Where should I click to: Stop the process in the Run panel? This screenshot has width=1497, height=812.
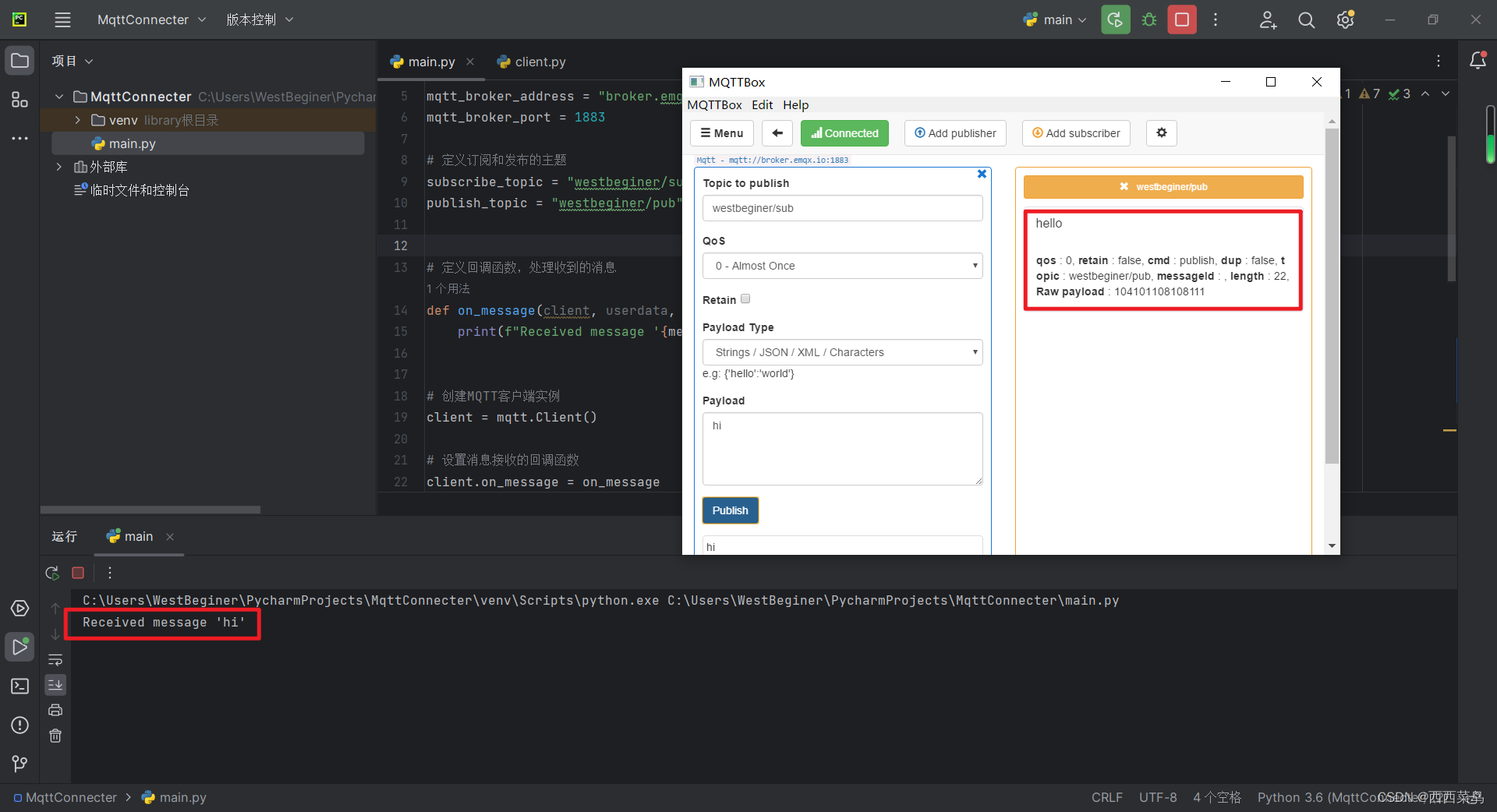click(x=78, y=573)
